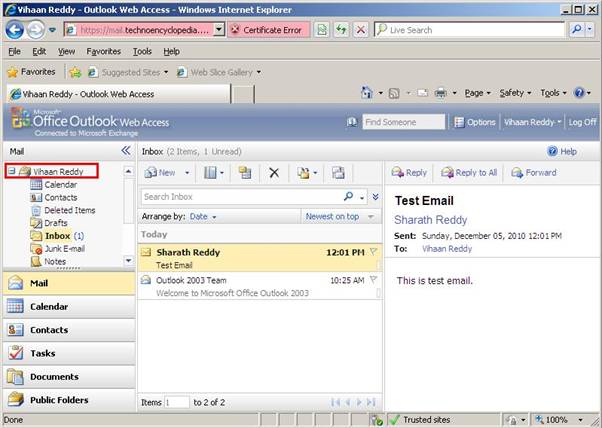Open the Contacts navigation button
Image resolution: width=602 pixels, height=428 pixels.
pyautogui.click(x=69, y=330)
